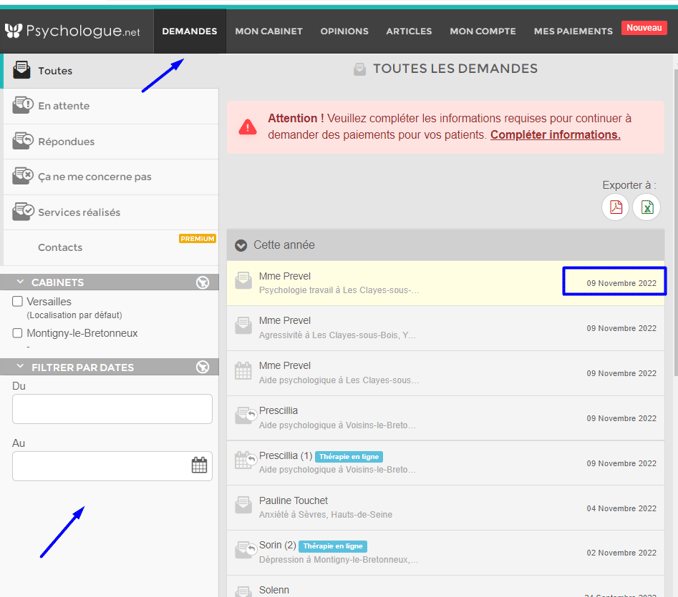Open Mme Prevel Aide psychologique request
The width and height of the screenshot is (678, 597).
(x=445, y=373)
